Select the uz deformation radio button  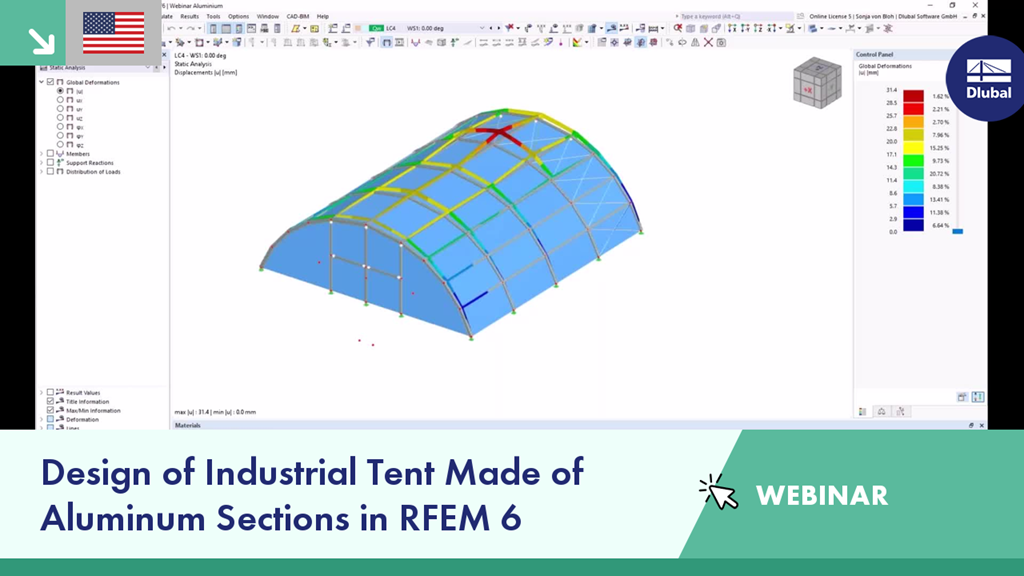pyautogui.click(x=60, y=118)
